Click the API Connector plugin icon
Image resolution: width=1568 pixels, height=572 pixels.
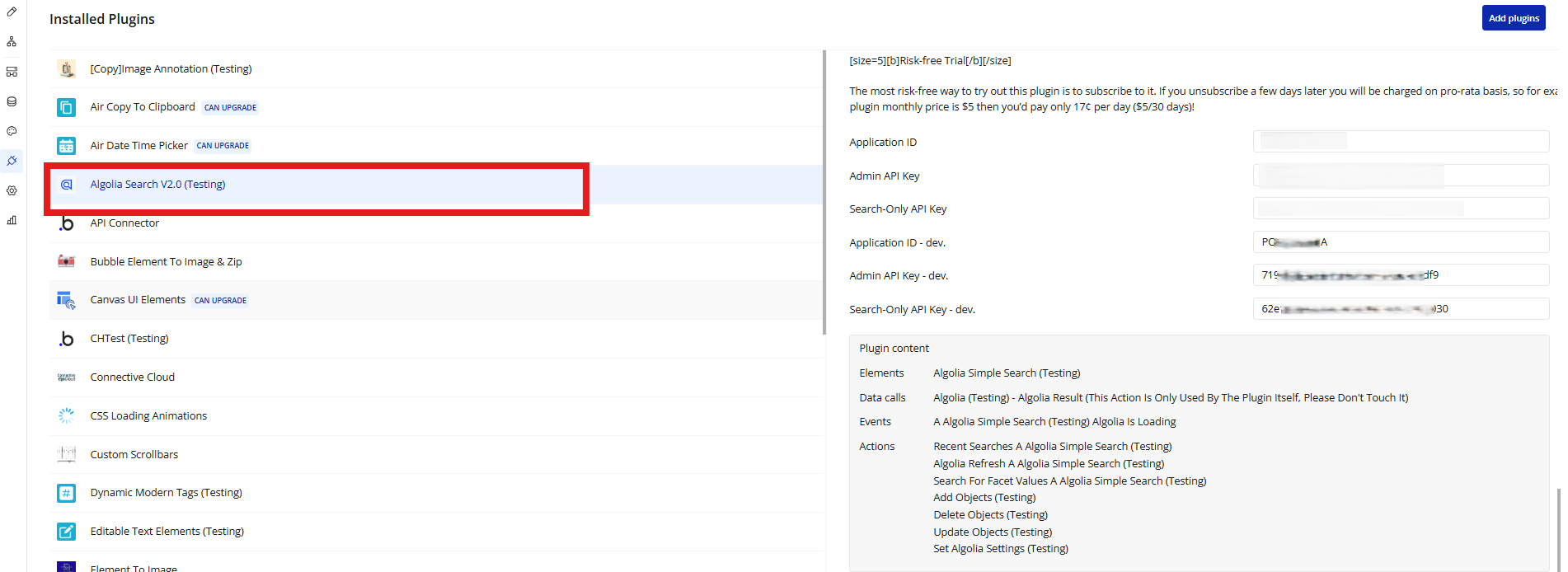pos(67,223)
